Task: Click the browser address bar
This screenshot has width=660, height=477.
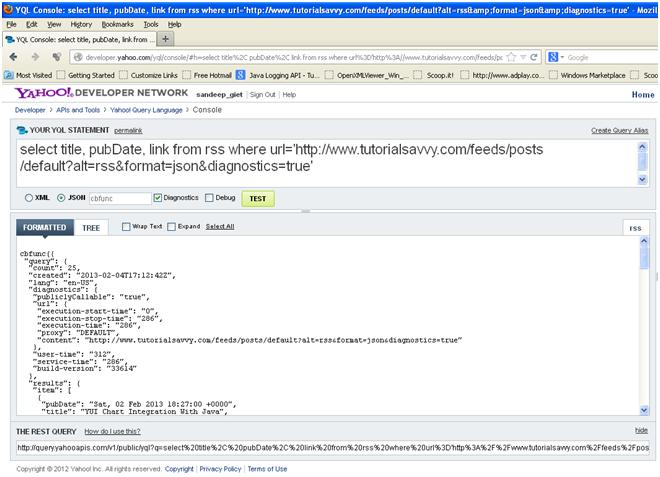Action: (294, 57)
